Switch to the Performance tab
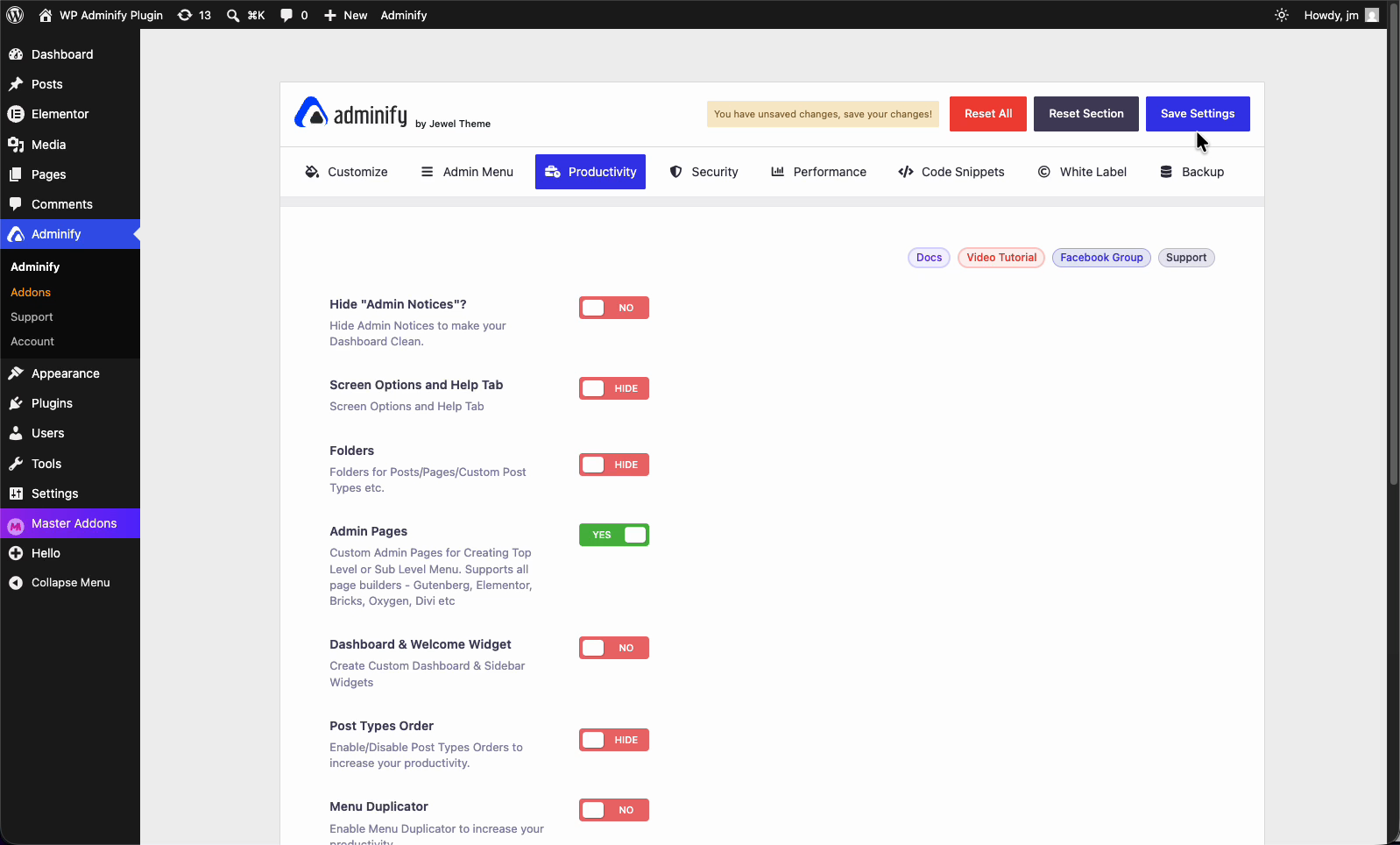This screenshot has width=1400, height=845. 818,172
